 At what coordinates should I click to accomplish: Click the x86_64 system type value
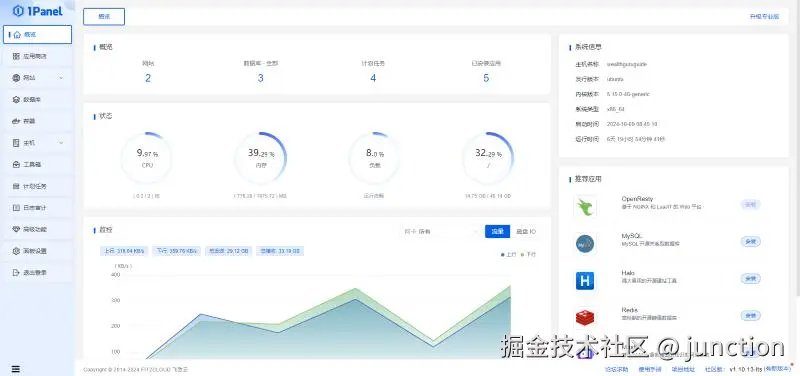[x=615, y=109]
